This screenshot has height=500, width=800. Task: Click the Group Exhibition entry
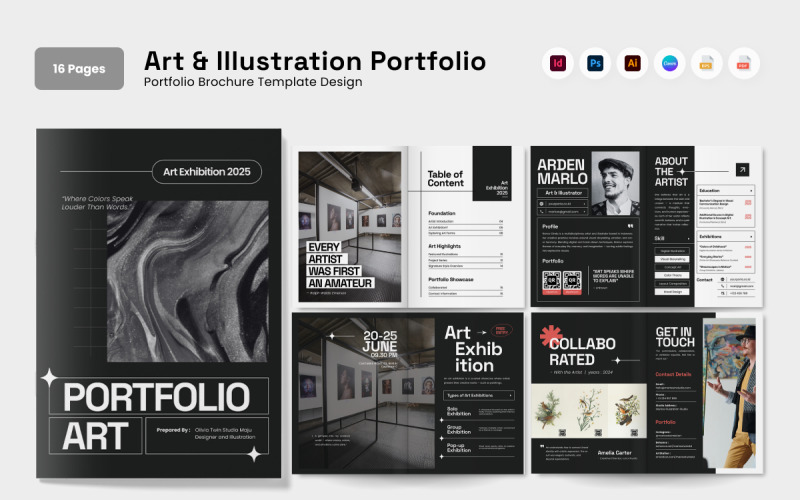(x=459, y=430)
